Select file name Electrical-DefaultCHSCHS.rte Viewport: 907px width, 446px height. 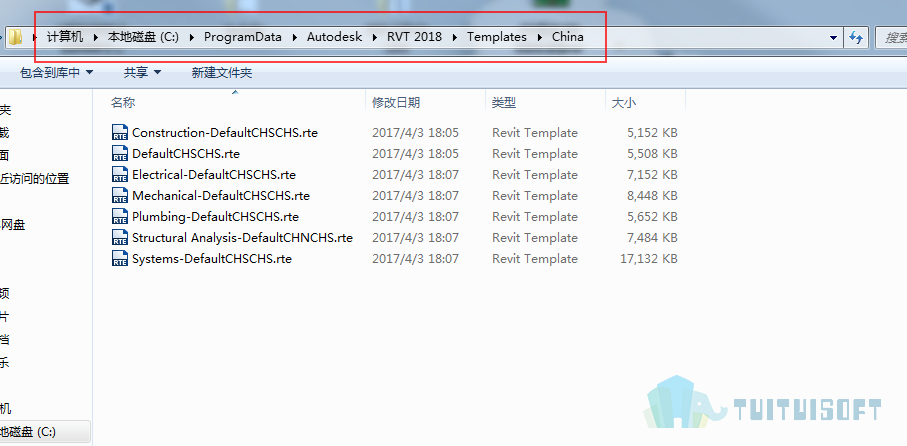214,174
